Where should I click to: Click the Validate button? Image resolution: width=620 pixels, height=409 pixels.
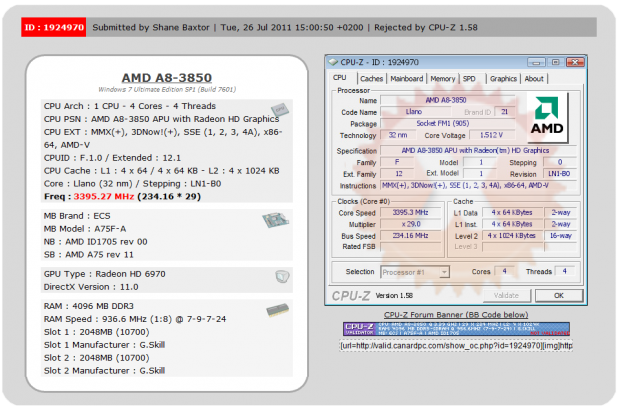[x=507, y=295]
